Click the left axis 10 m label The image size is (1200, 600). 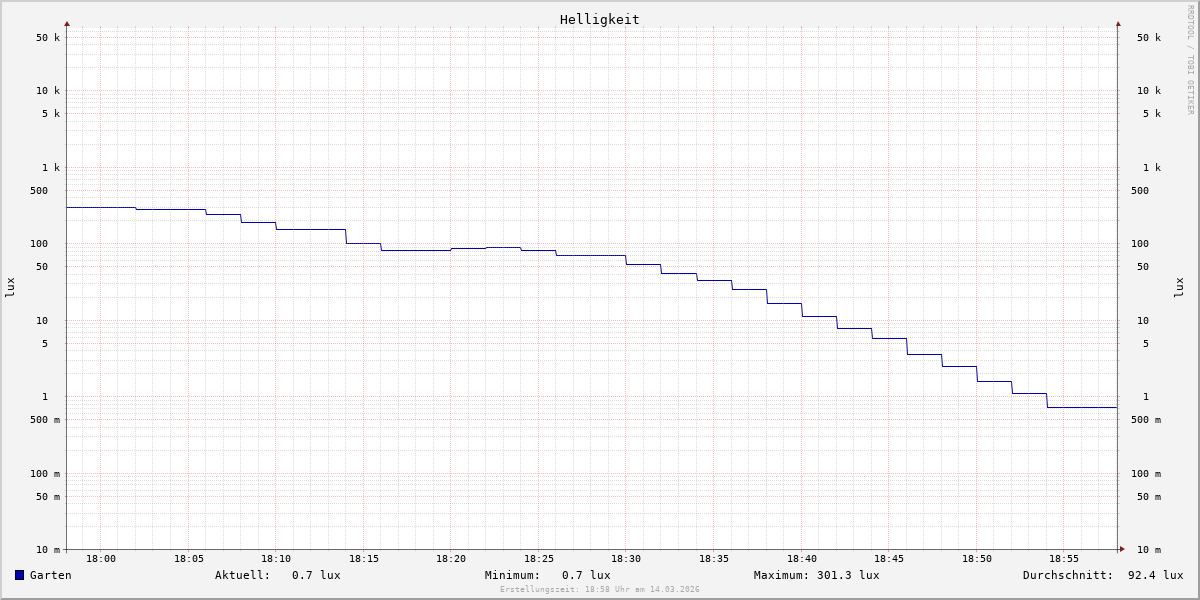(x=48, y=550)
